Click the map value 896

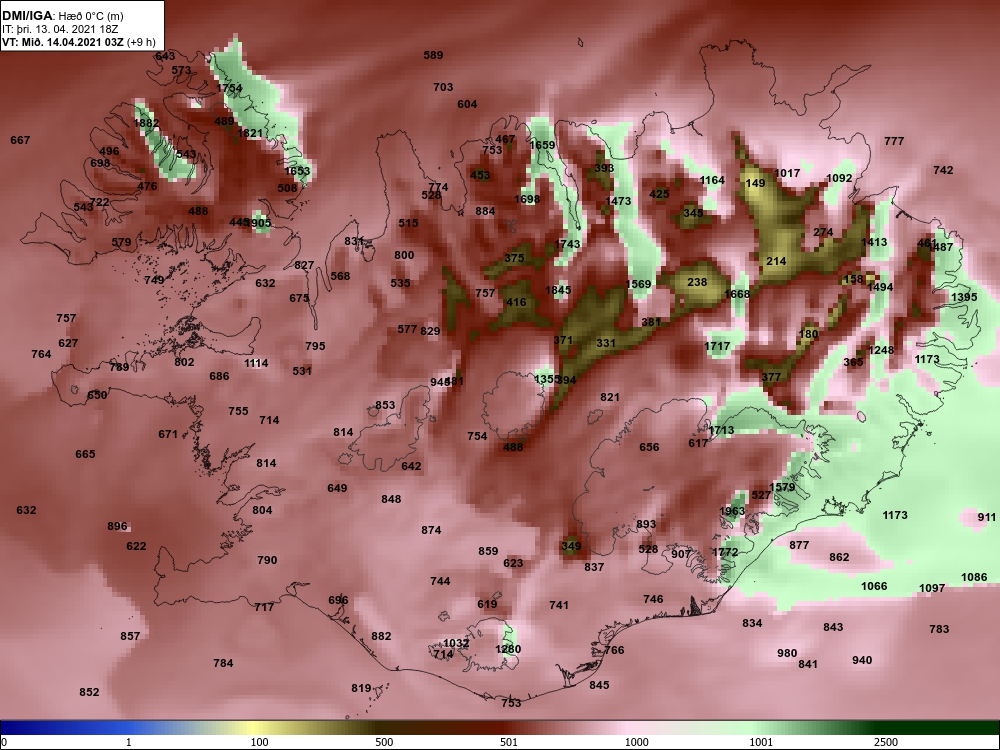[x=117, y=527]
